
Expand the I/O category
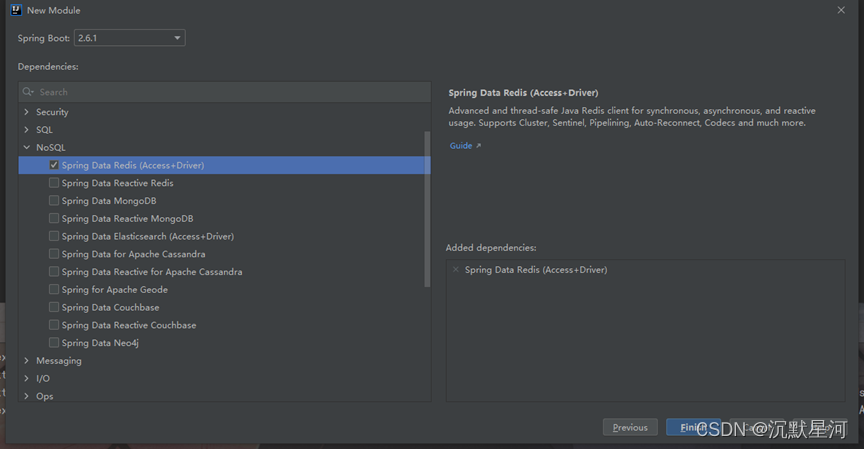click(26, 378)
